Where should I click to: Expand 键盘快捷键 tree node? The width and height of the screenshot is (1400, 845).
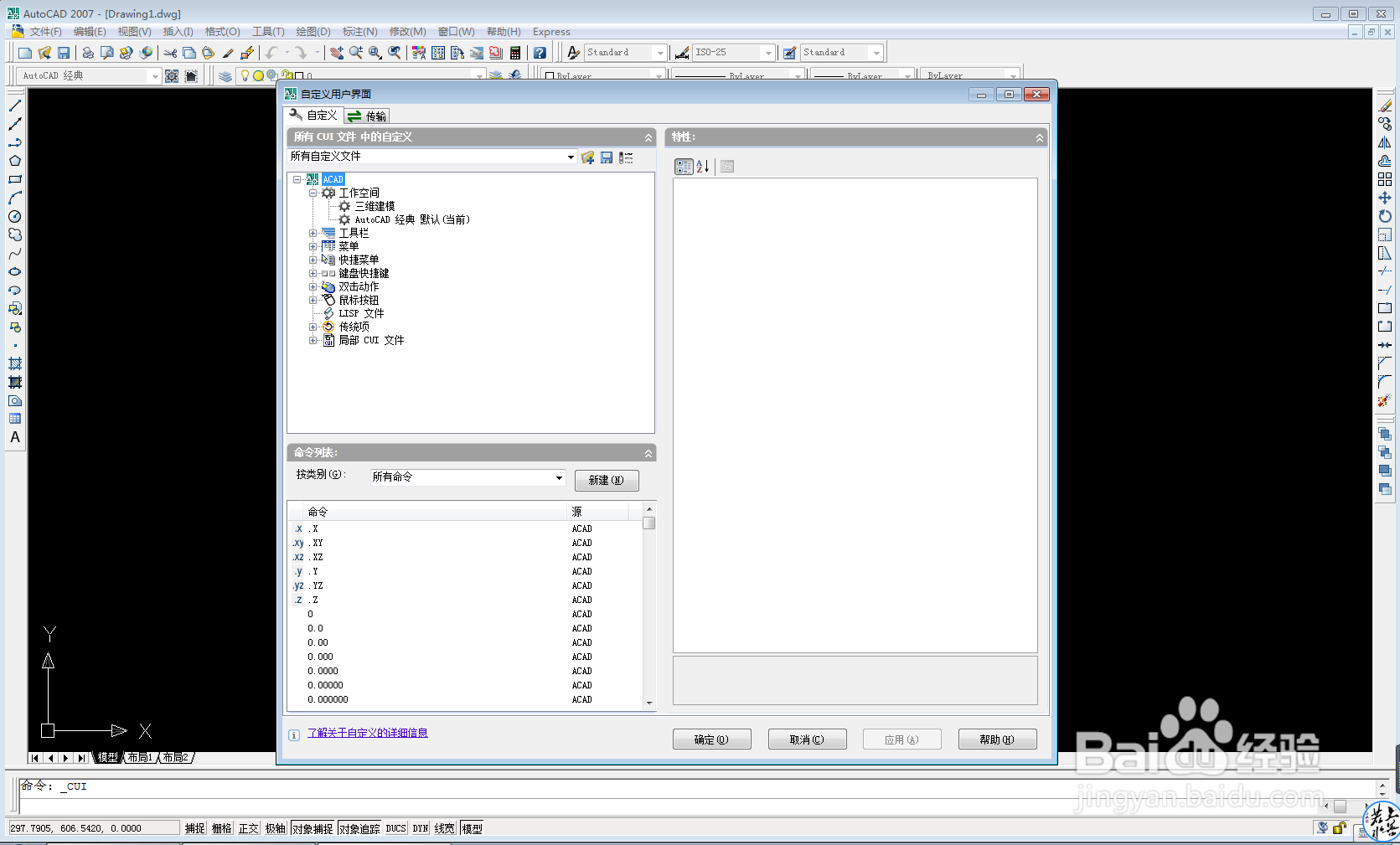313,273
